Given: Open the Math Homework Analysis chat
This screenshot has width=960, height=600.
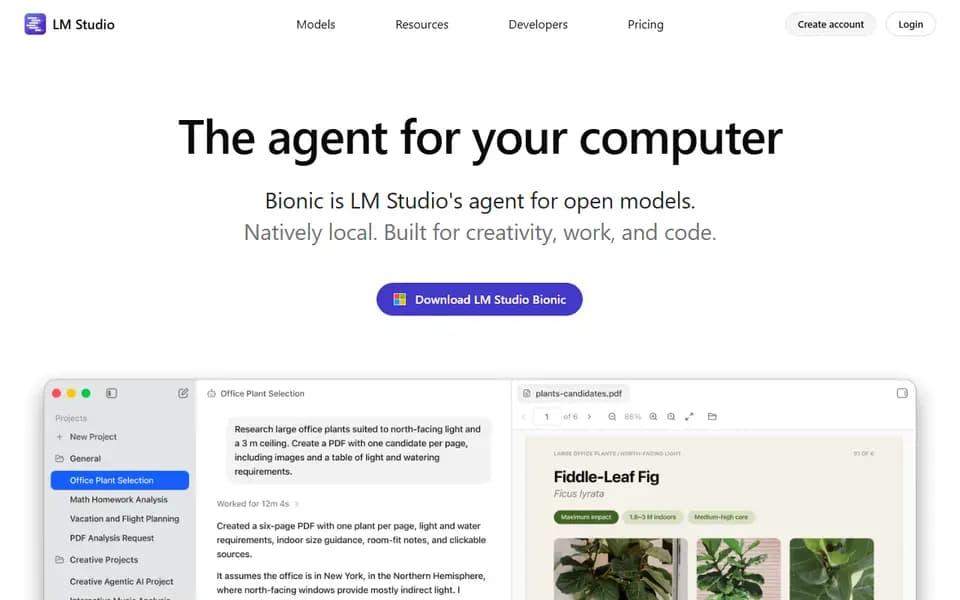Looking at the screenshot, I should pyautogui.click(x=119, y=500).
